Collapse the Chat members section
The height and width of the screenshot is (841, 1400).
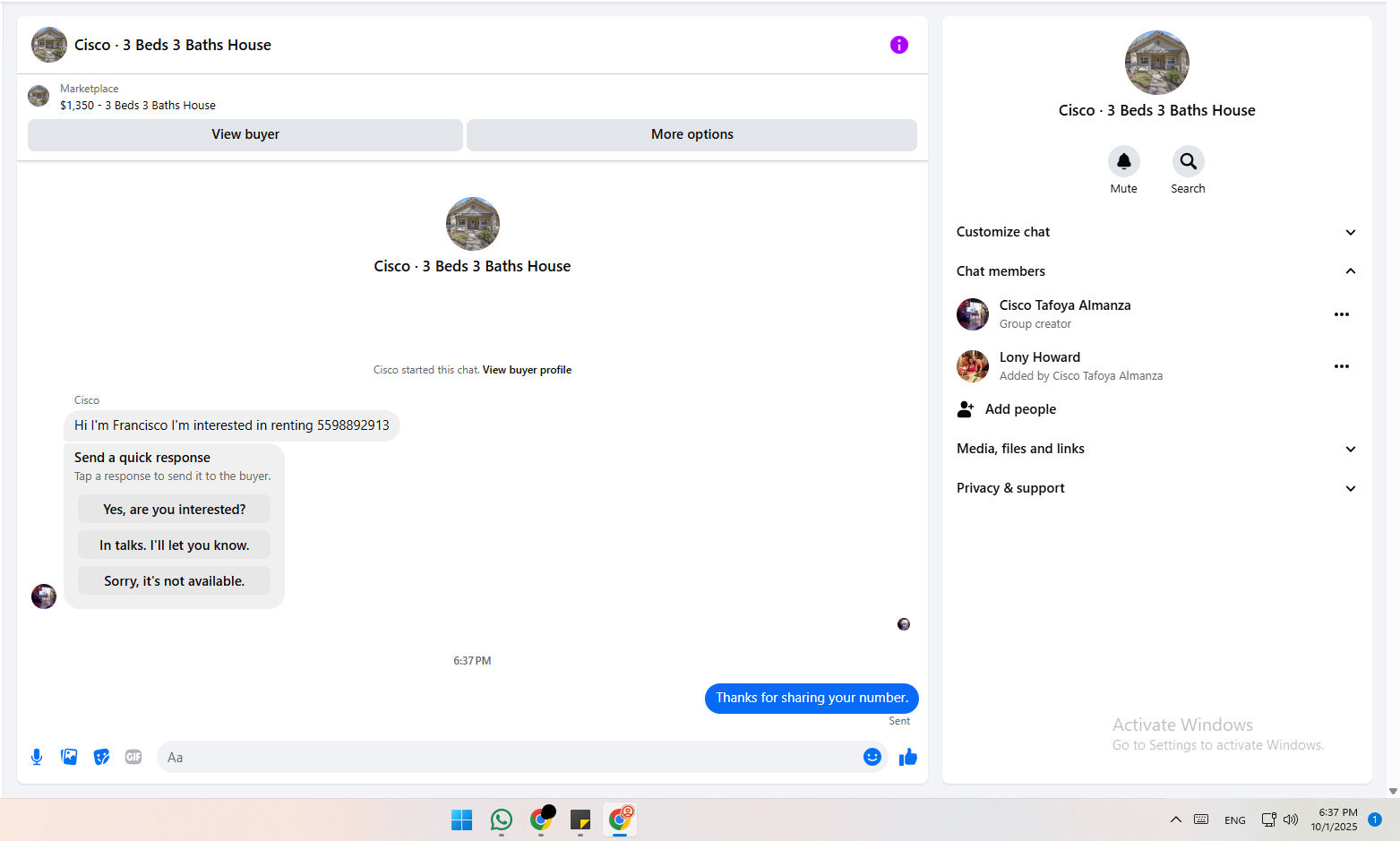(x=1157, y=271)
